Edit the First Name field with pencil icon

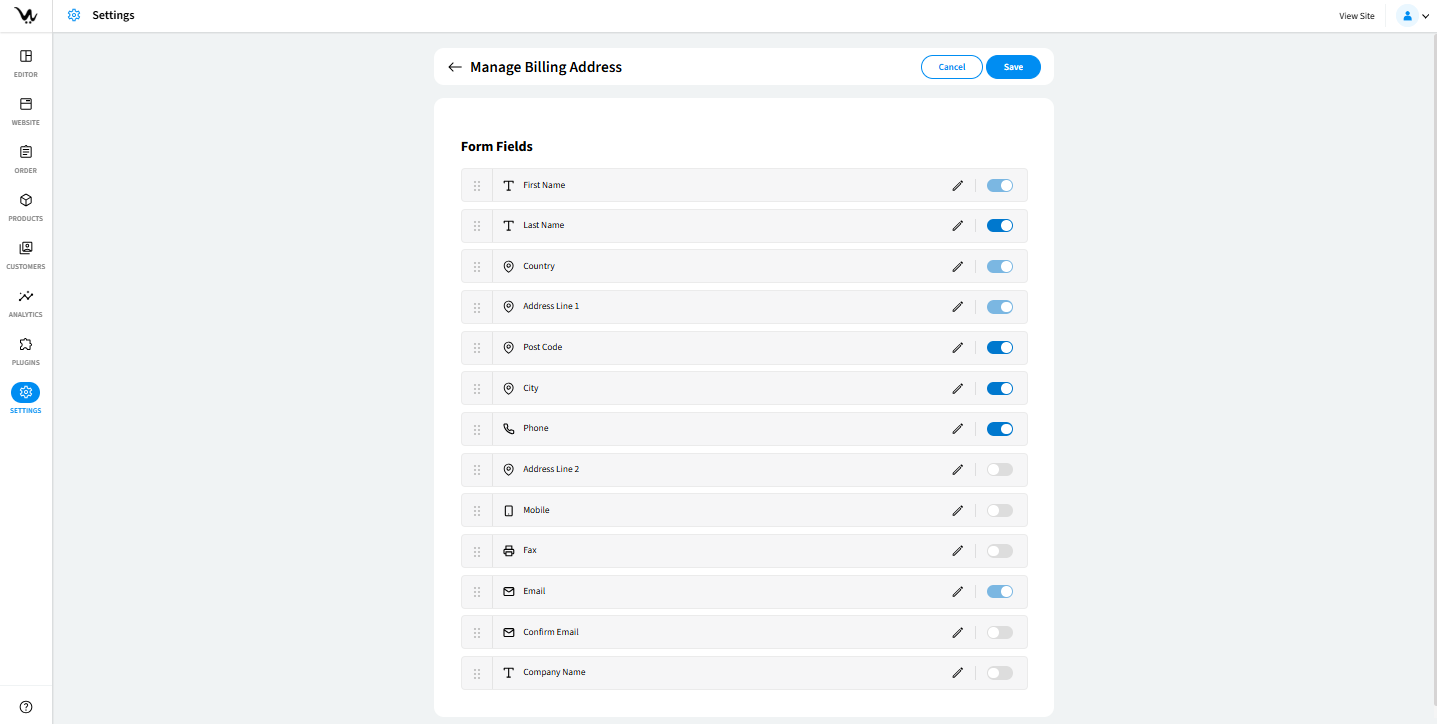click(957, 185)
